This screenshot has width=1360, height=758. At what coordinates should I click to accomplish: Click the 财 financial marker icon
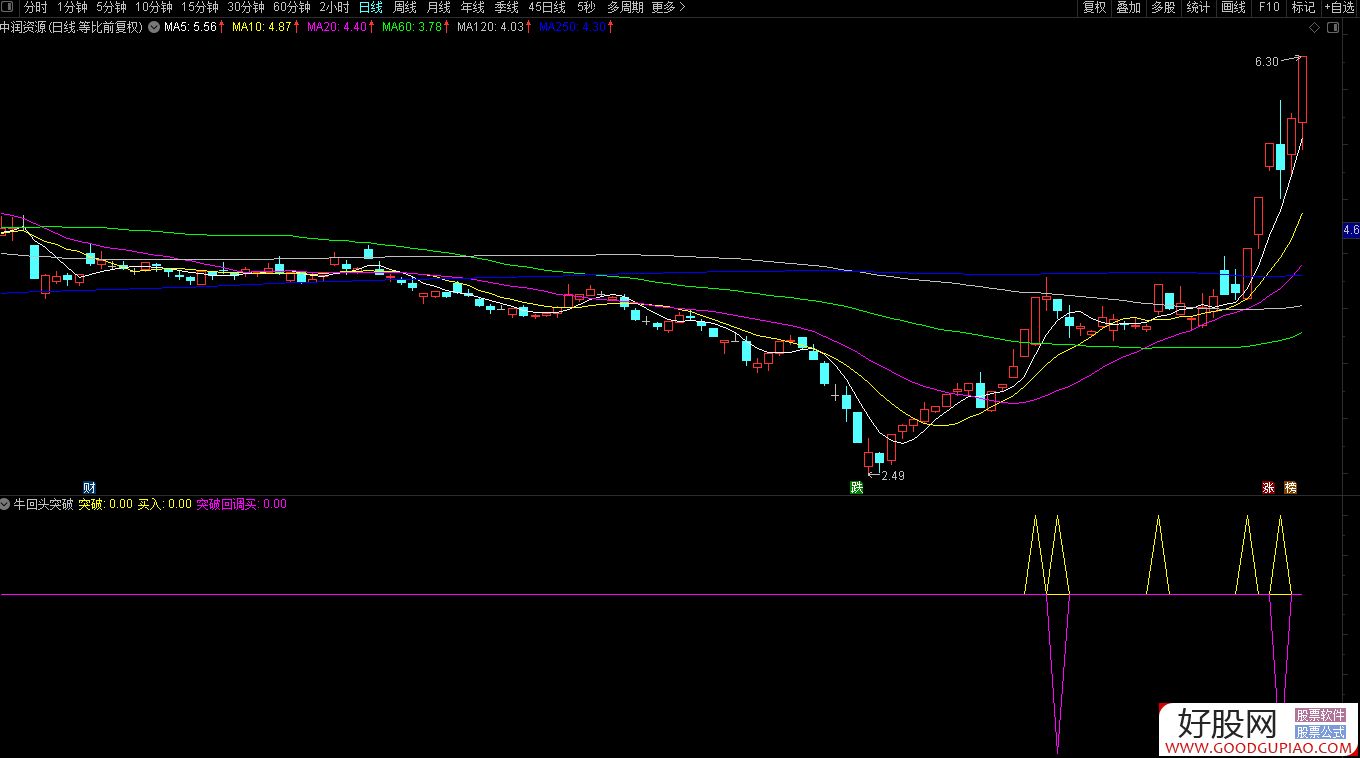coord(89,488)
